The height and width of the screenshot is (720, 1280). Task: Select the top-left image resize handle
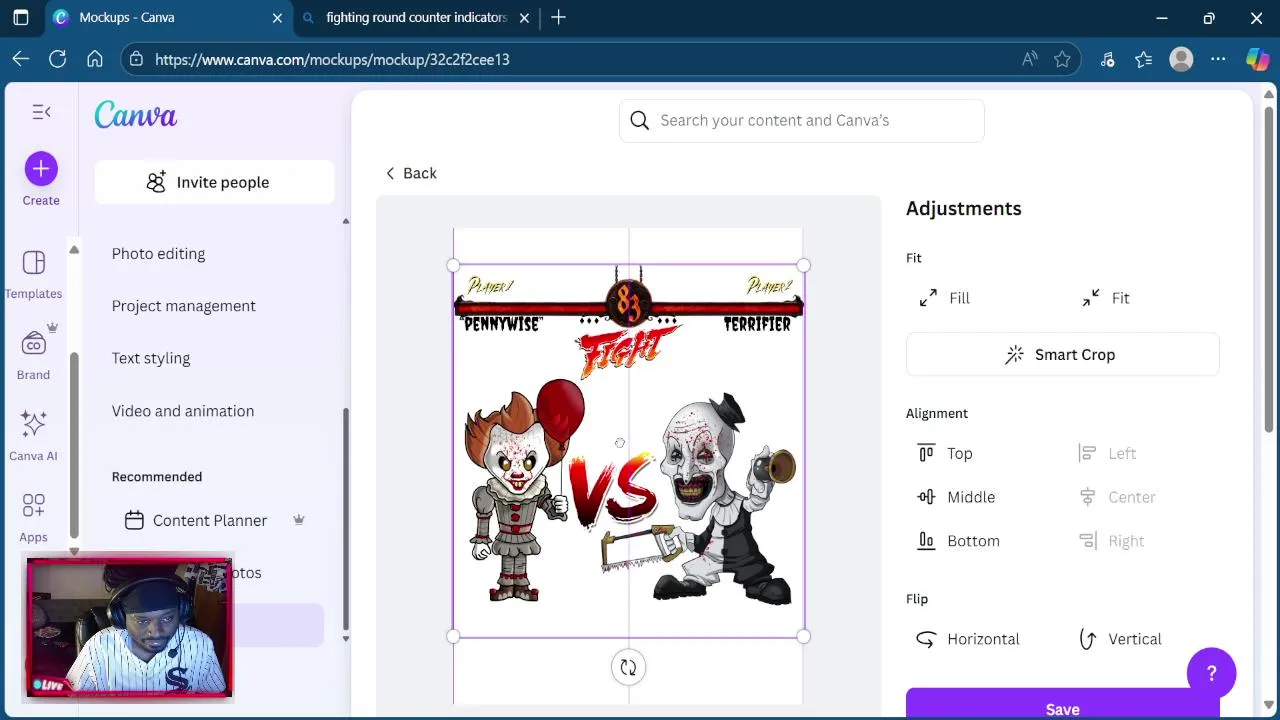454,266
